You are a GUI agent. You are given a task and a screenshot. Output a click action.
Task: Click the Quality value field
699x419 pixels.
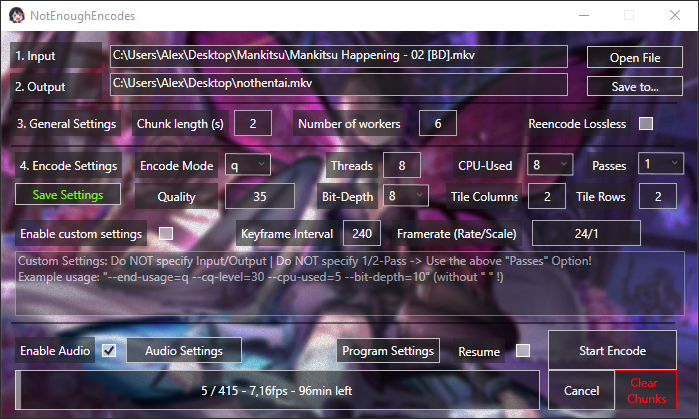(259, 196)
